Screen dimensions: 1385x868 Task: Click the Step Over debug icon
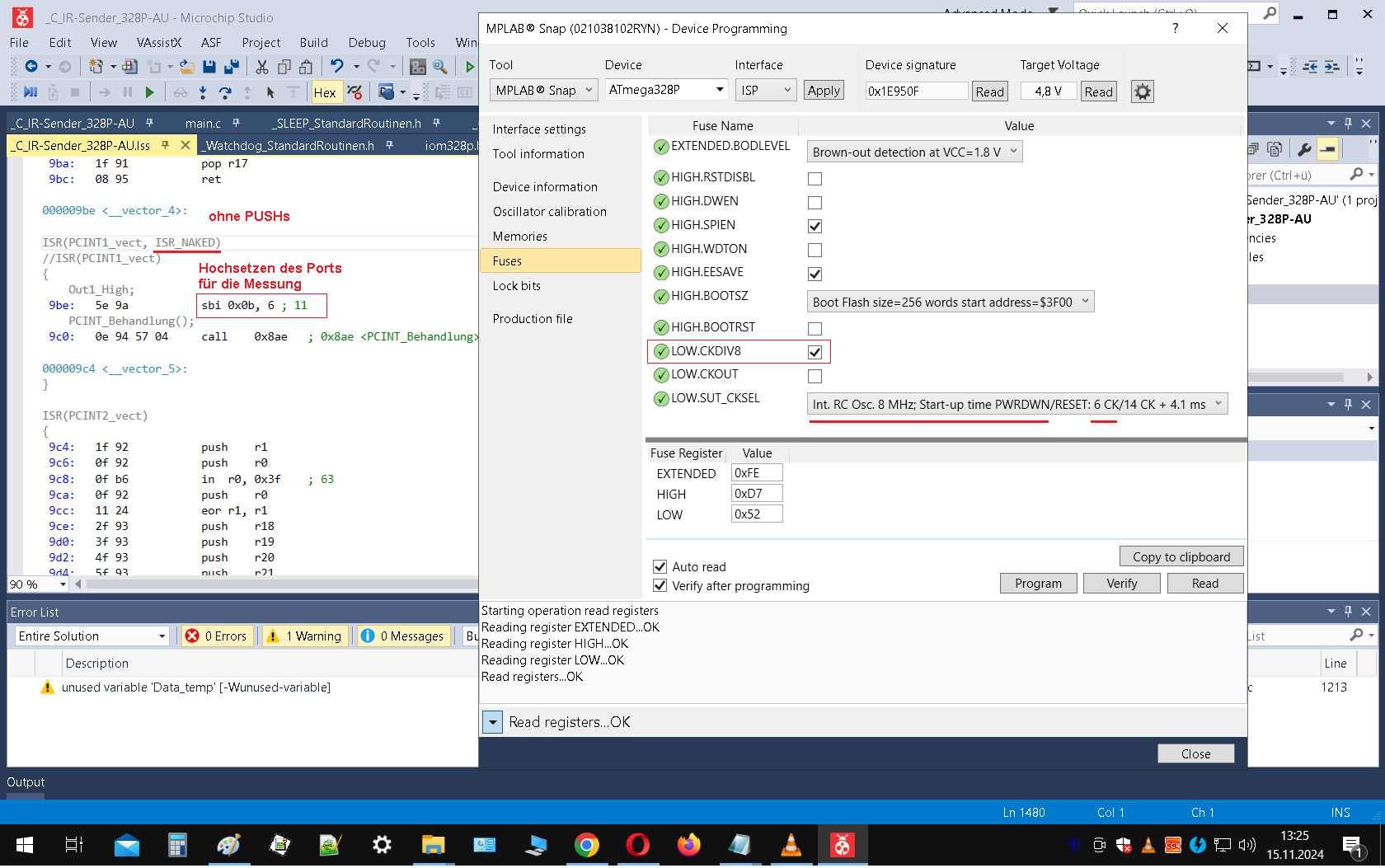click(x=225, y=92)
